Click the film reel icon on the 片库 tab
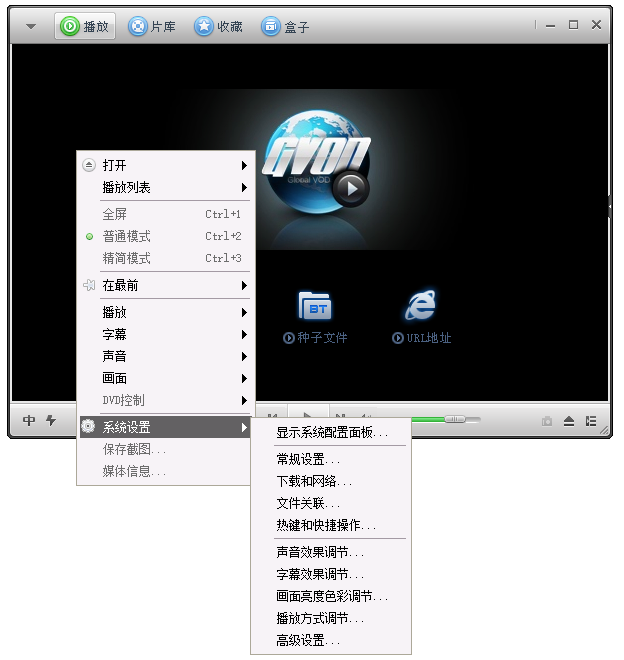 pos(137,26)
